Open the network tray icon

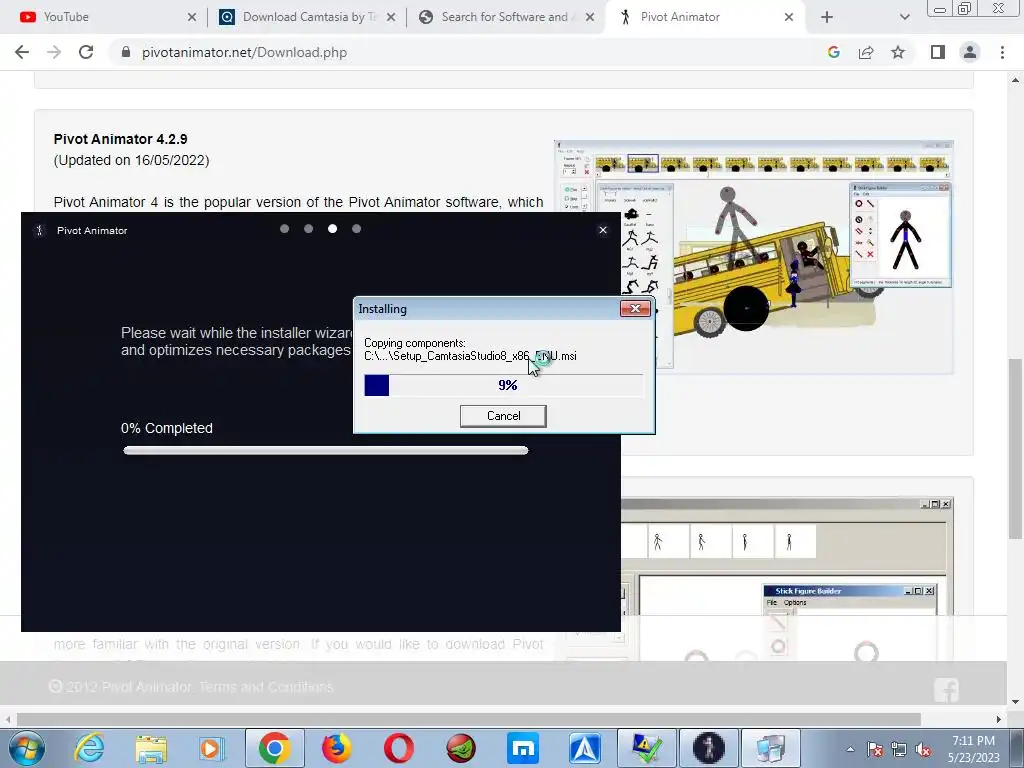[899, 749]
